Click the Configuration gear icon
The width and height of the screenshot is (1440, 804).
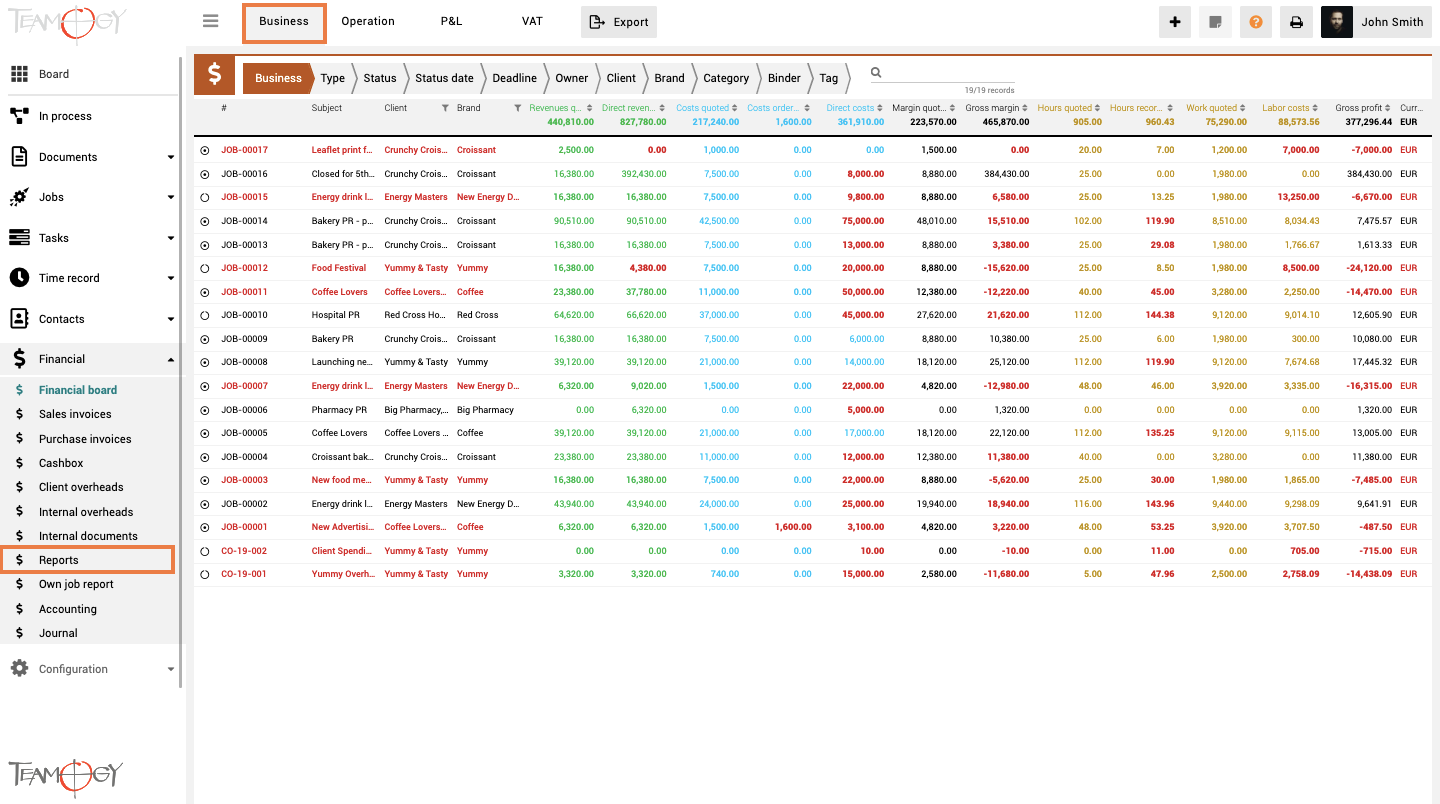coord(19,669)
